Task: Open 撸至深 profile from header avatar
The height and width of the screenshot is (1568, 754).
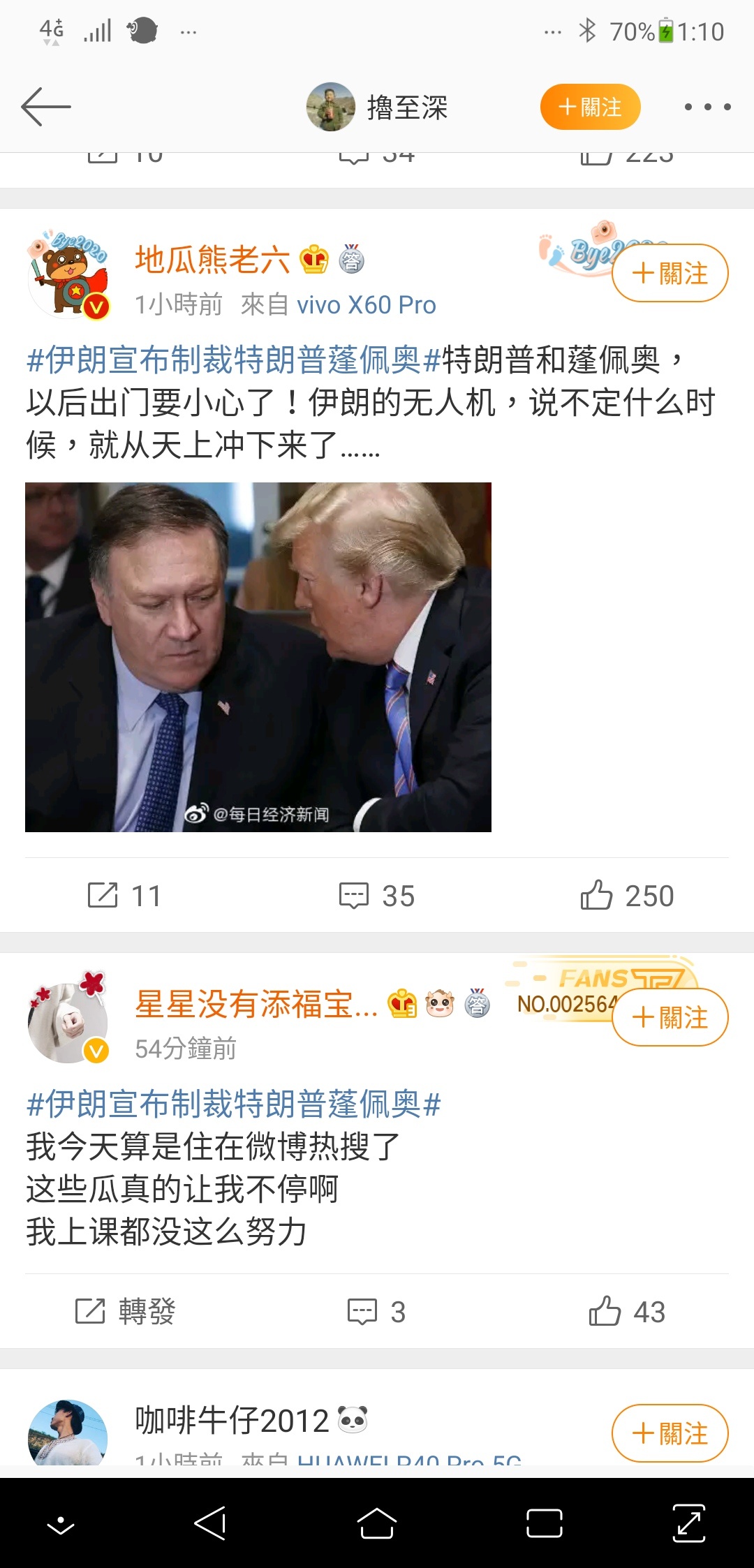Action: coord(331,107)
